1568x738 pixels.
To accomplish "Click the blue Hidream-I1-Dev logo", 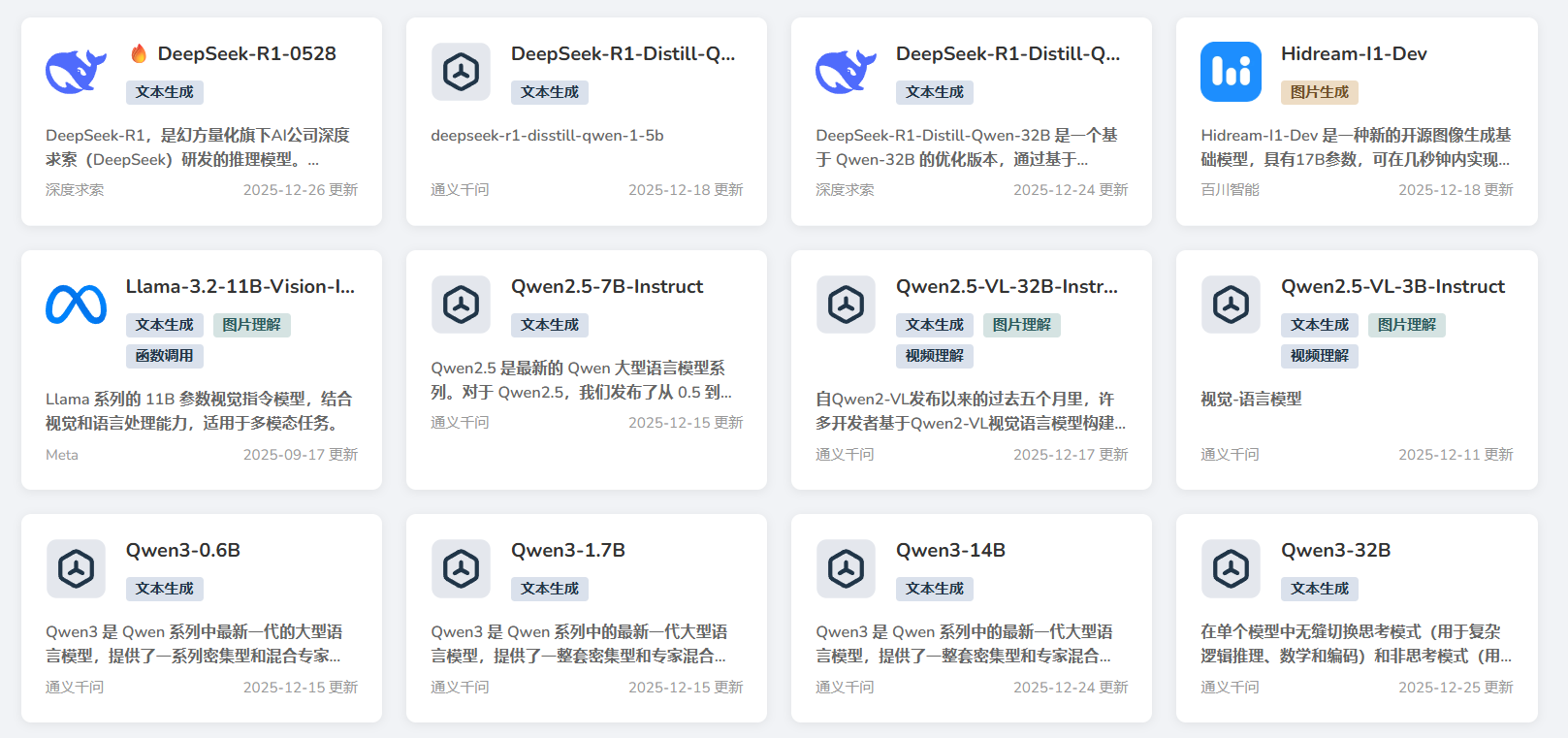I will (x=1232, y=72).
